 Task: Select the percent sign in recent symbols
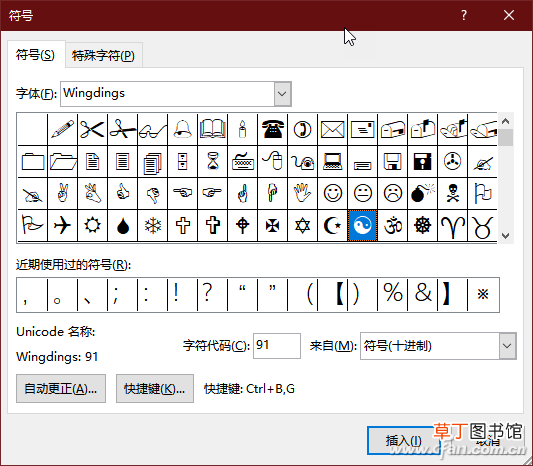[x=393, y=294]
